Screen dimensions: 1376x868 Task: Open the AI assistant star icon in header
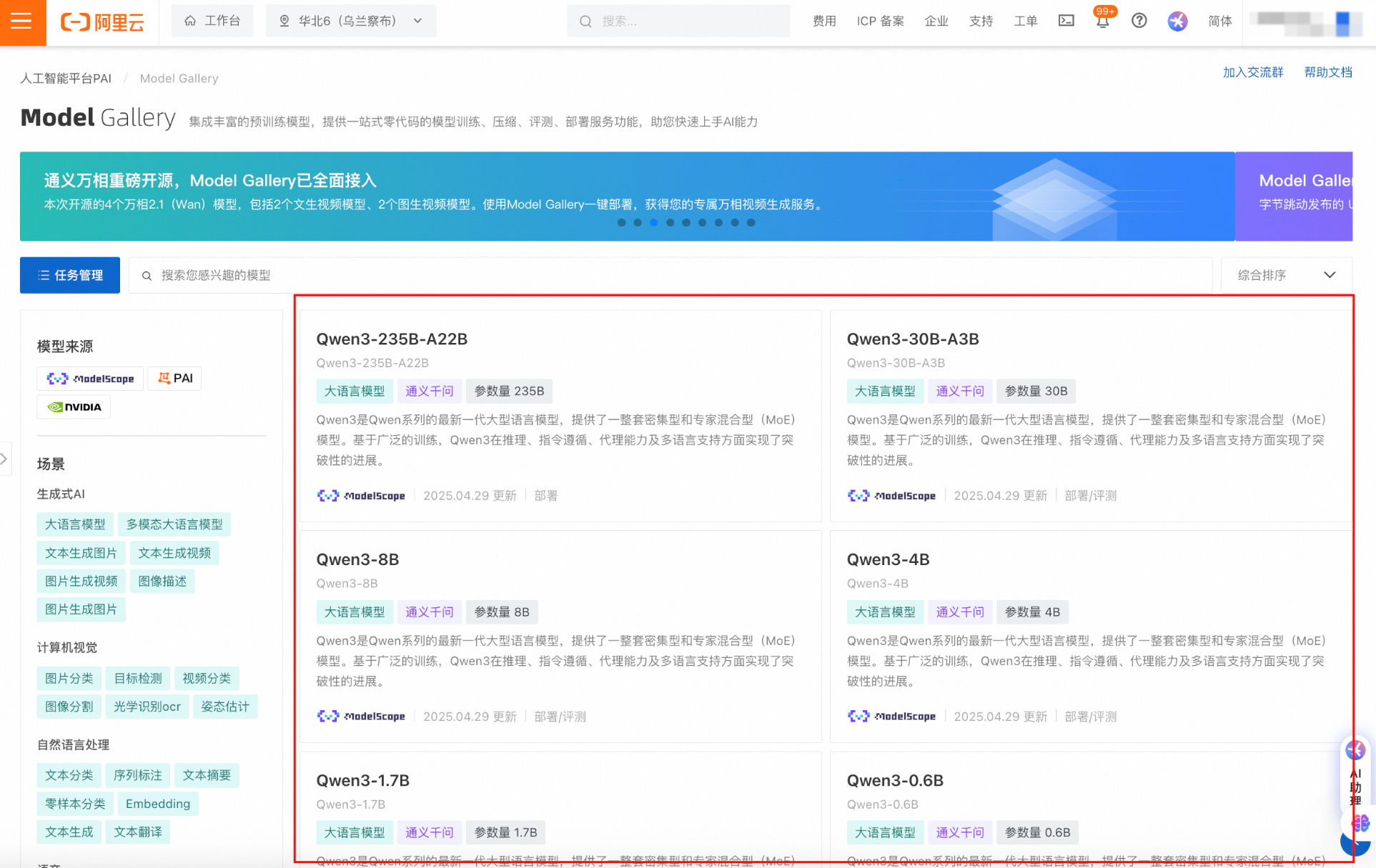(x=1177, y=21)
